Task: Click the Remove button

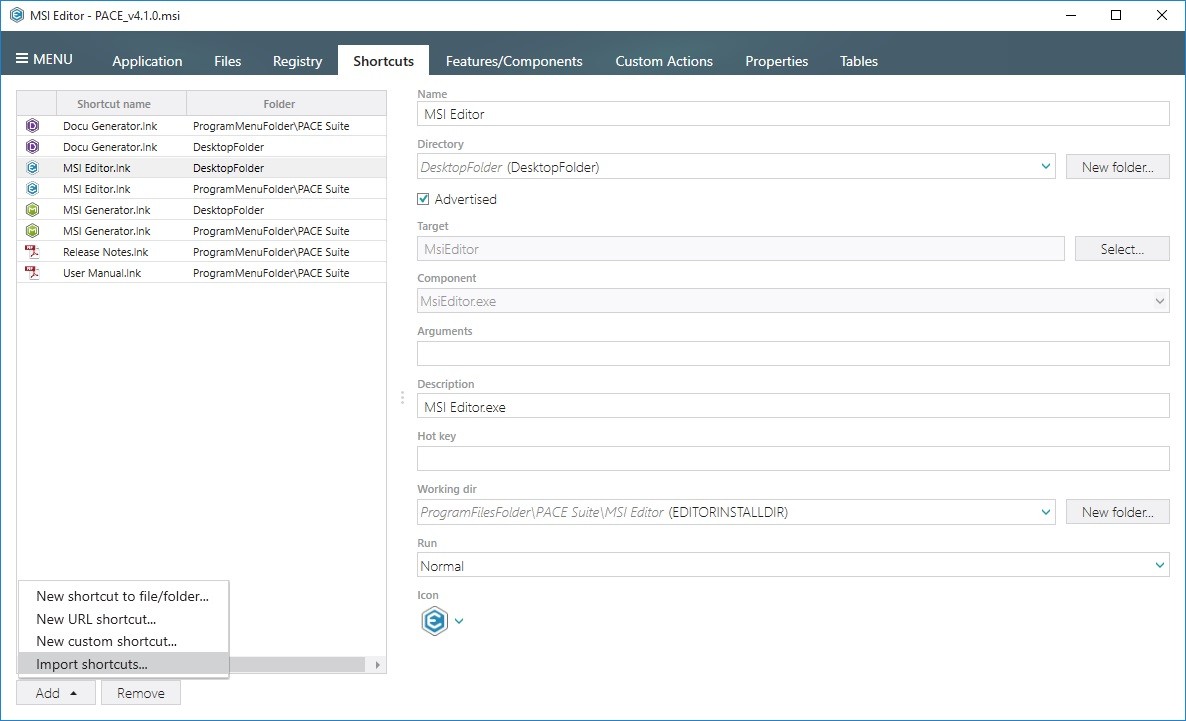Action: pos(141,693)
